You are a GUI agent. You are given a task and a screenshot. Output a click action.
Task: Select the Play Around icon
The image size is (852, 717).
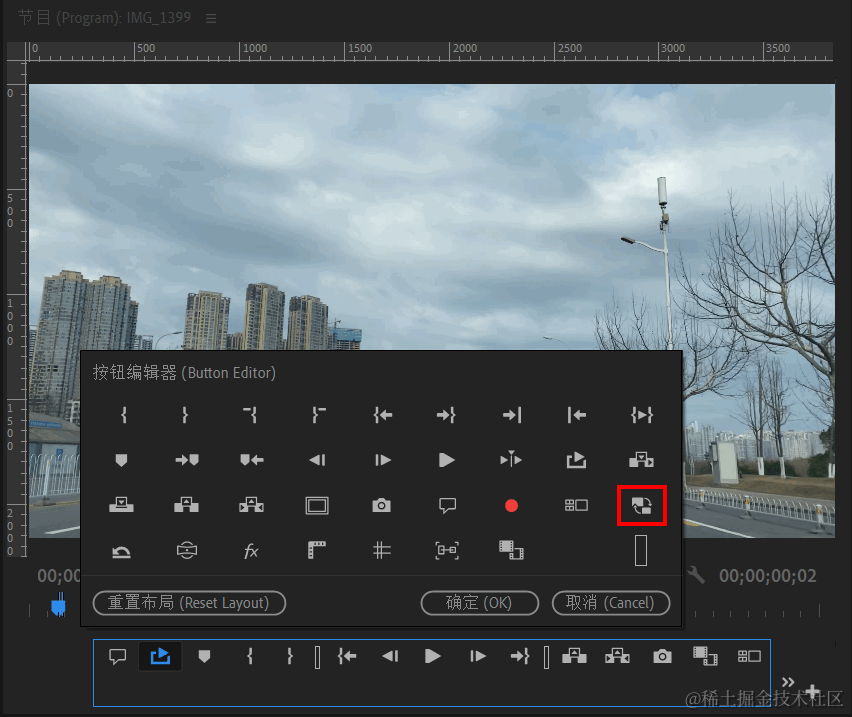click(x=511, y=460)
